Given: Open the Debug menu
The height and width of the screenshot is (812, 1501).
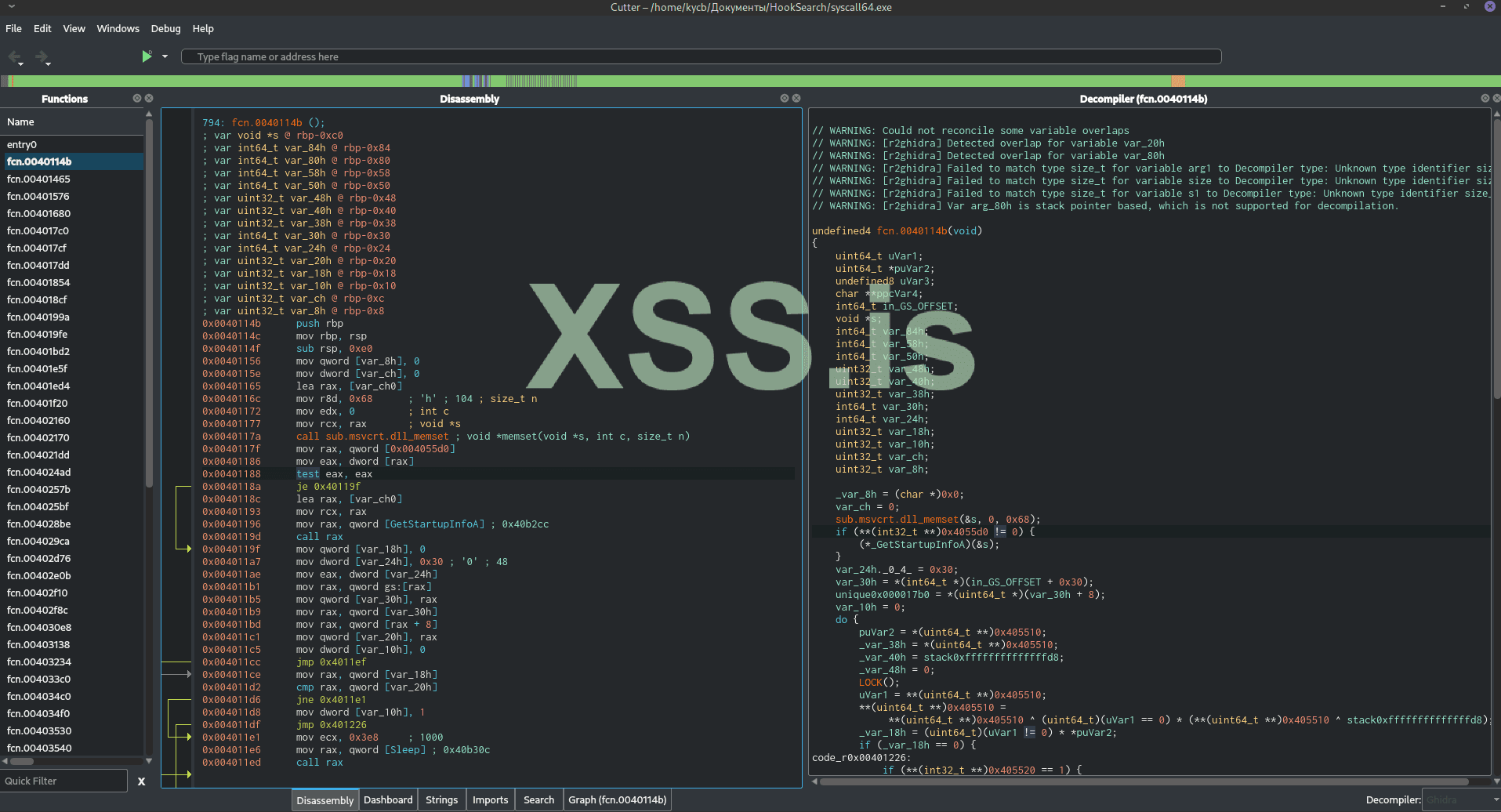Looking at the screenshot, I should click(x=165, y=29).
